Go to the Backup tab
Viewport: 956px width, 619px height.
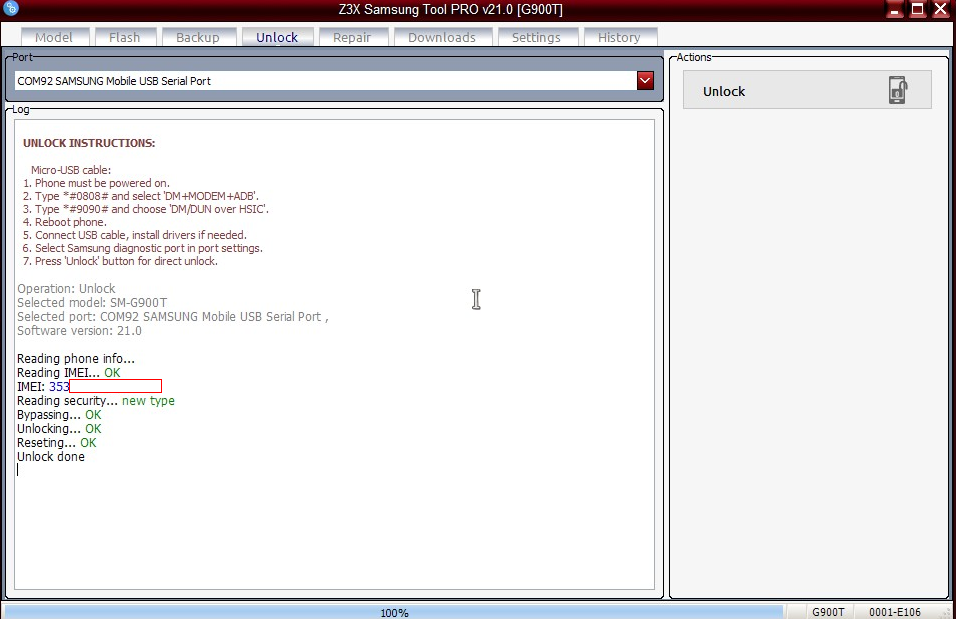[x=198, y=37]
